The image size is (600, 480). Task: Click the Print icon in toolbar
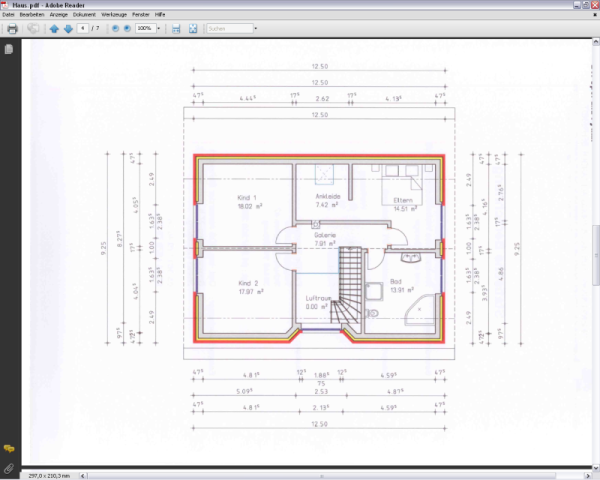click(x=12, y=29)
